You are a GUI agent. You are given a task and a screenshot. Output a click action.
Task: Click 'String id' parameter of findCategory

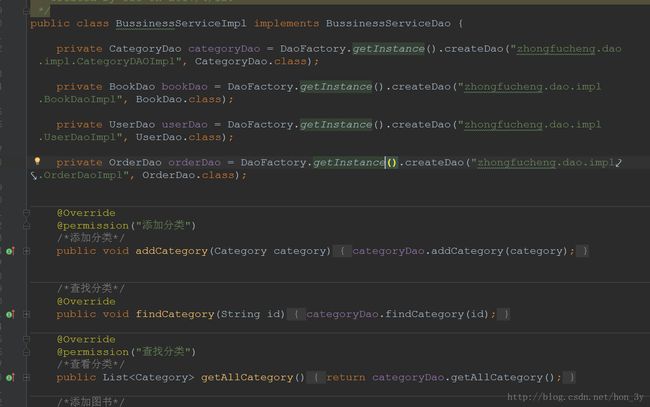pos(250,315)
